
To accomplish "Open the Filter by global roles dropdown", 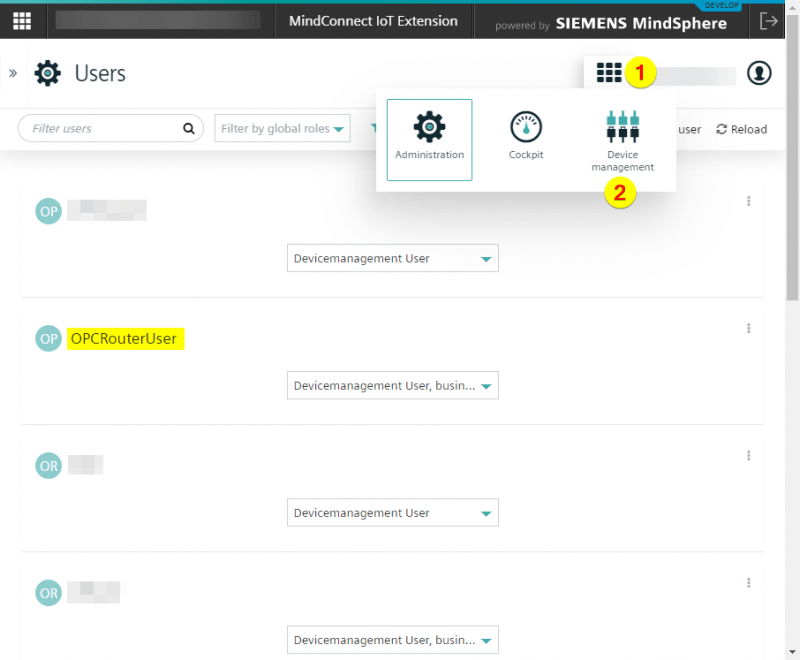I will tap(282, 128).
